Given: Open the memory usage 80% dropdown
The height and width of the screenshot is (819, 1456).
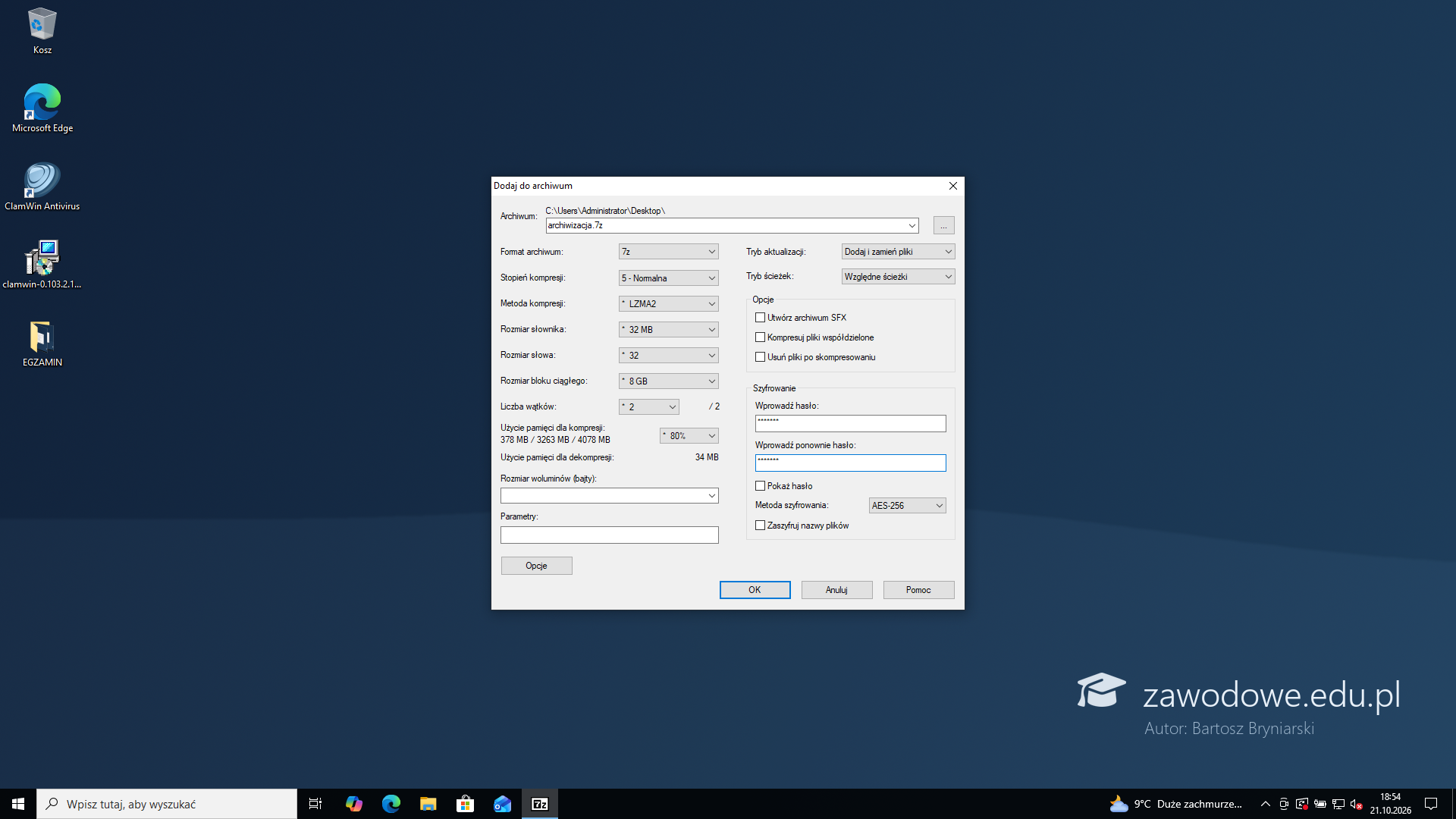Looking at the screenshot, I should click(x=689, y=436).
